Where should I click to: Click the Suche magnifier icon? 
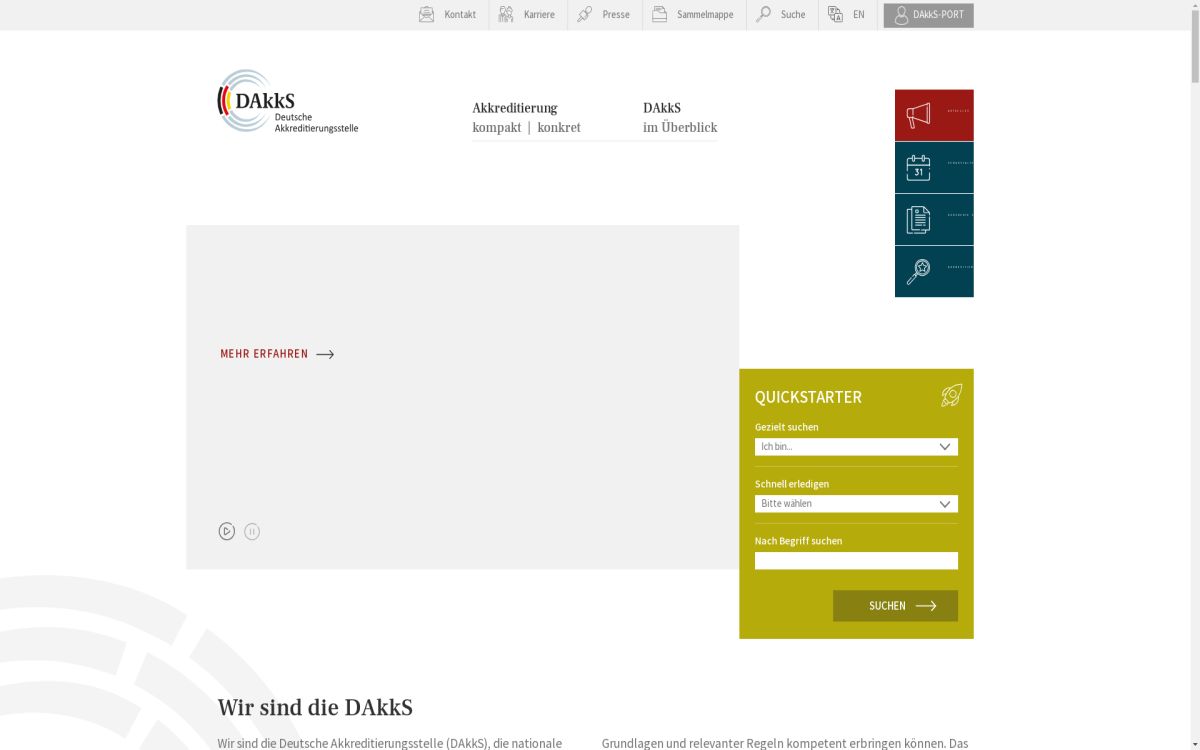tap(761, 14)
